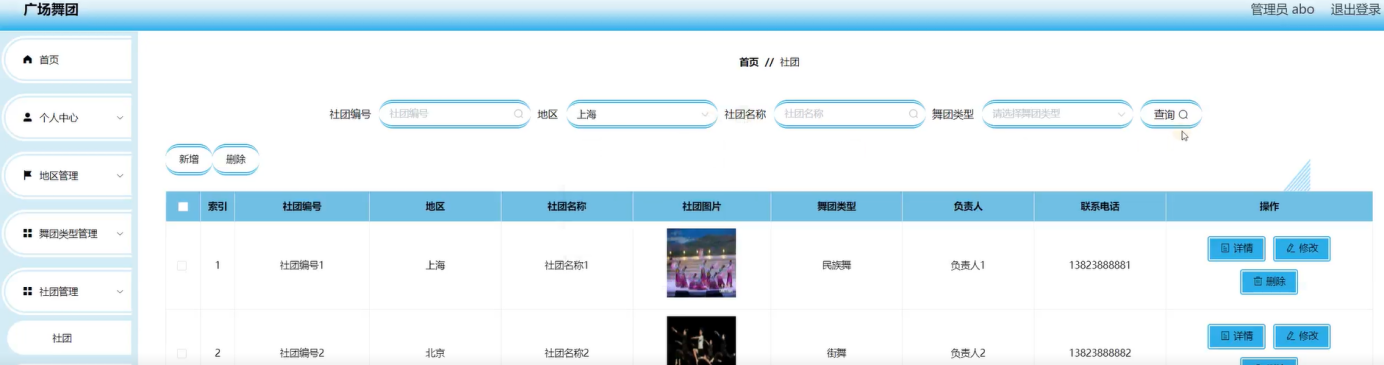Click the 社团编号 column header

[302, 207]
